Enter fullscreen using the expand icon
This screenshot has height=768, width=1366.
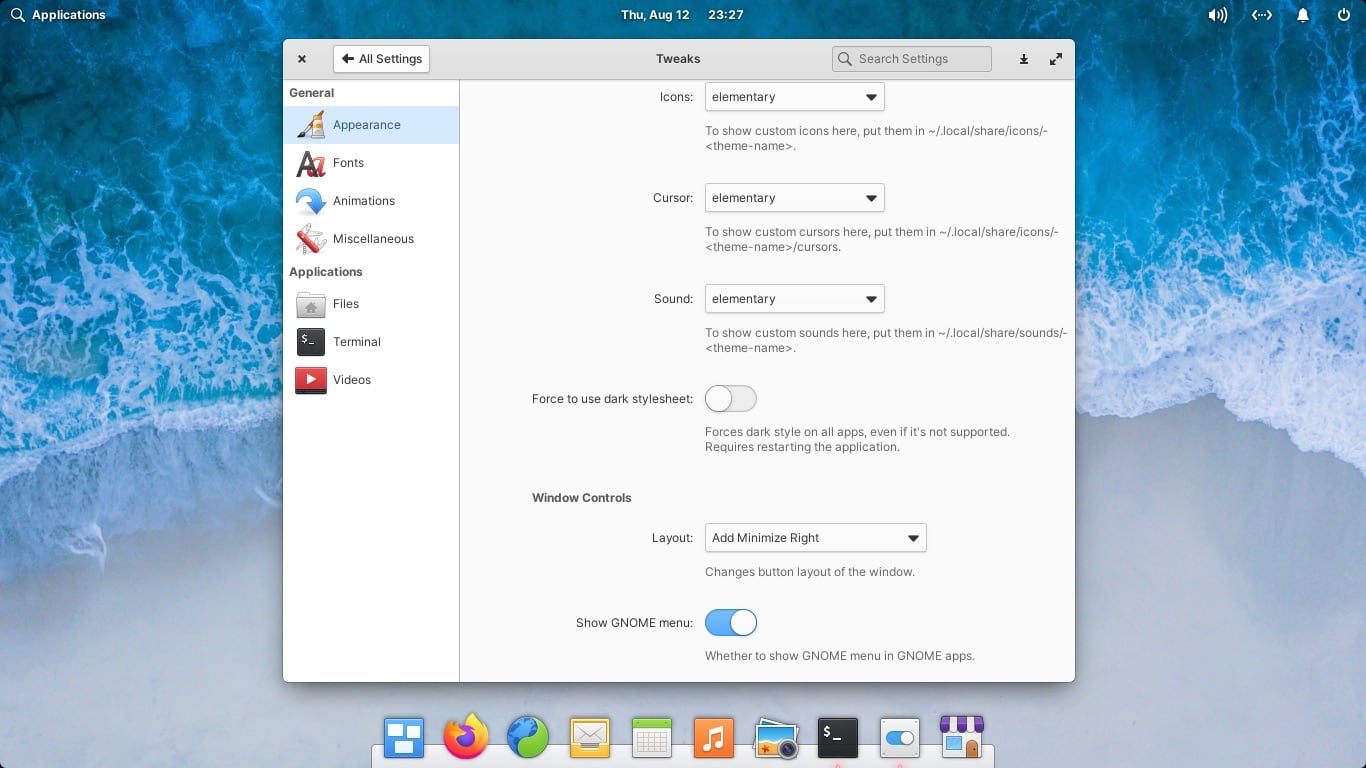pos(1055,59)
